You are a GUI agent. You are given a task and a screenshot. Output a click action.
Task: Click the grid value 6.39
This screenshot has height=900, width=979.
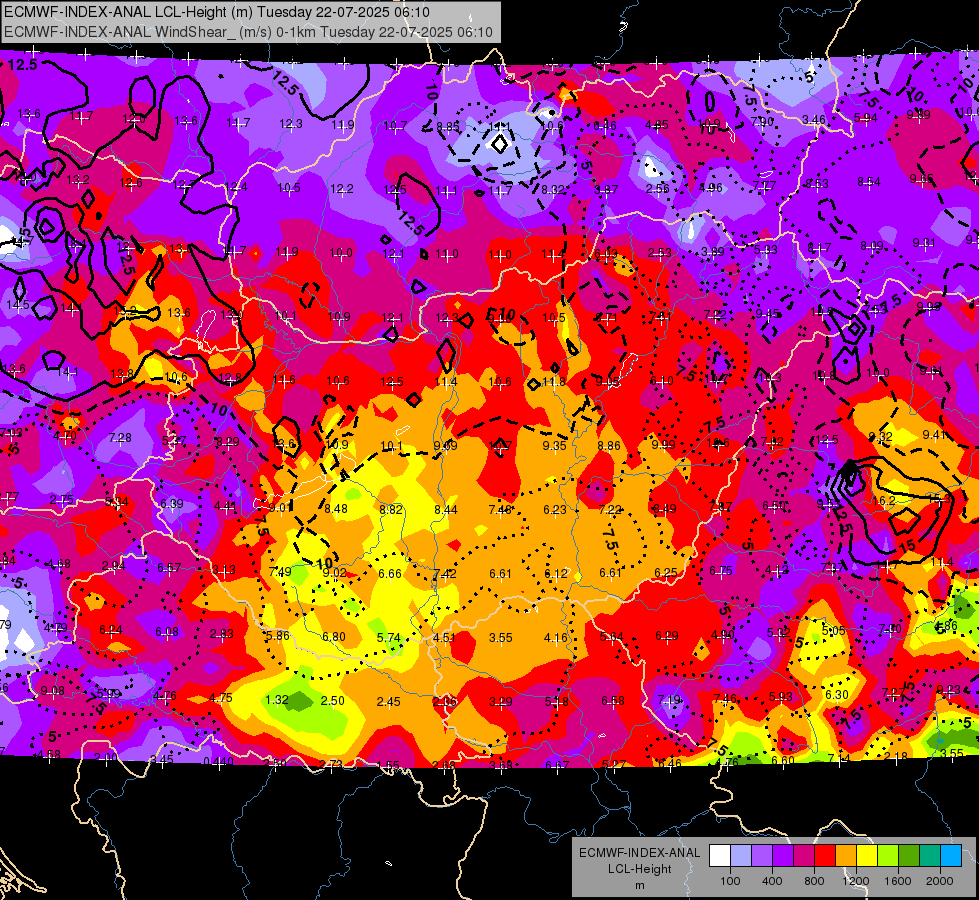(x=172, y=503)
